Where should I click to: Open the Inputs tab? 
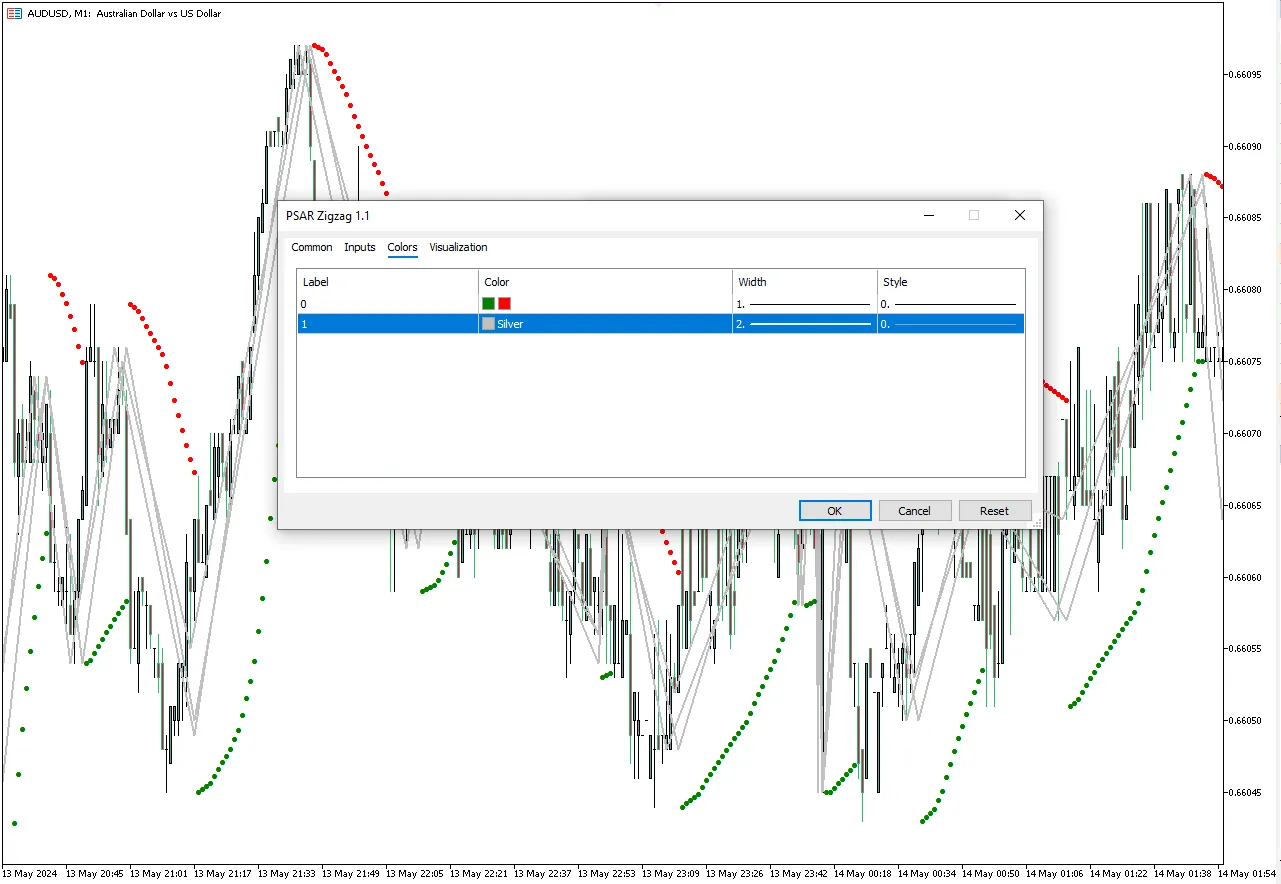point(360,247)
